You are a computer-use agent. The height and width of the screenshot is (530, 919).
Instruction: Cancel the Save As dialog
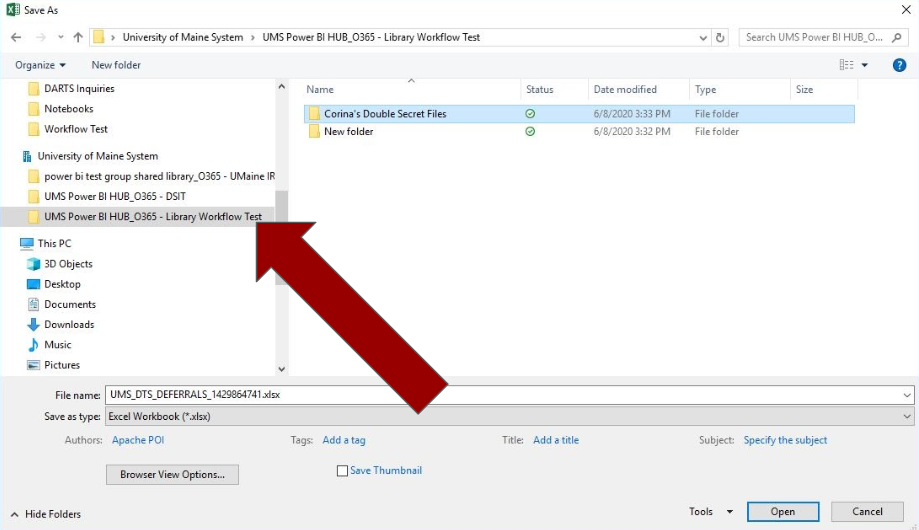867,512
